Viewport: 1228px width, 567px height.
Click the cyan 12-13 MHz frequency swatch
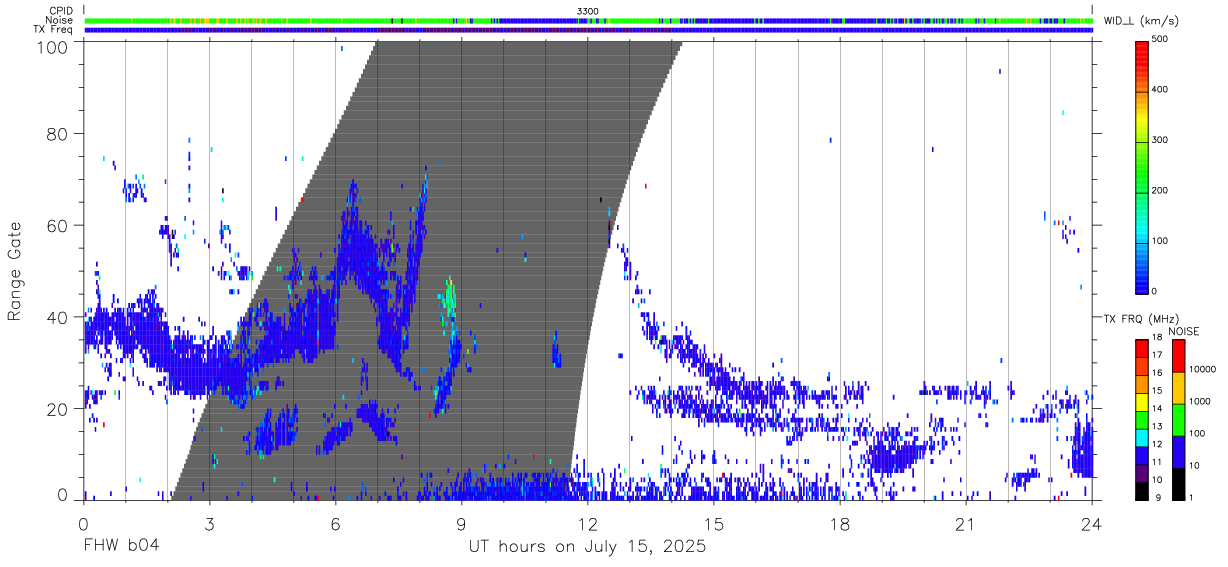tap(1141, 437)
